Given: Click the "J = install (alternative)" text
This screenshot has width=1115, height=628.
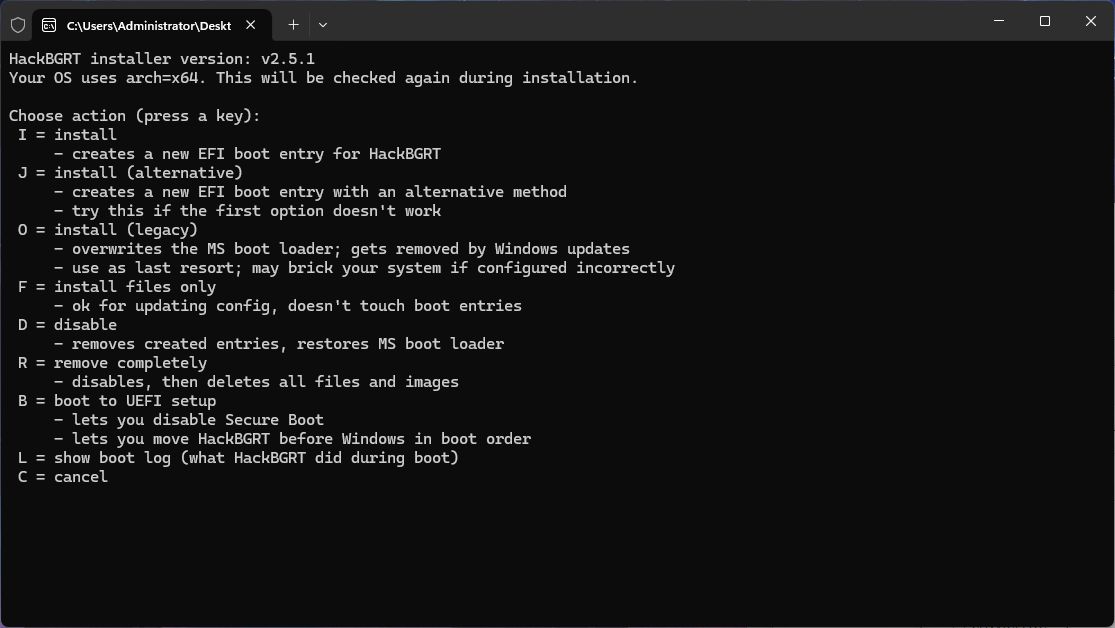Looking at the screenshot, I should [130, 173].
